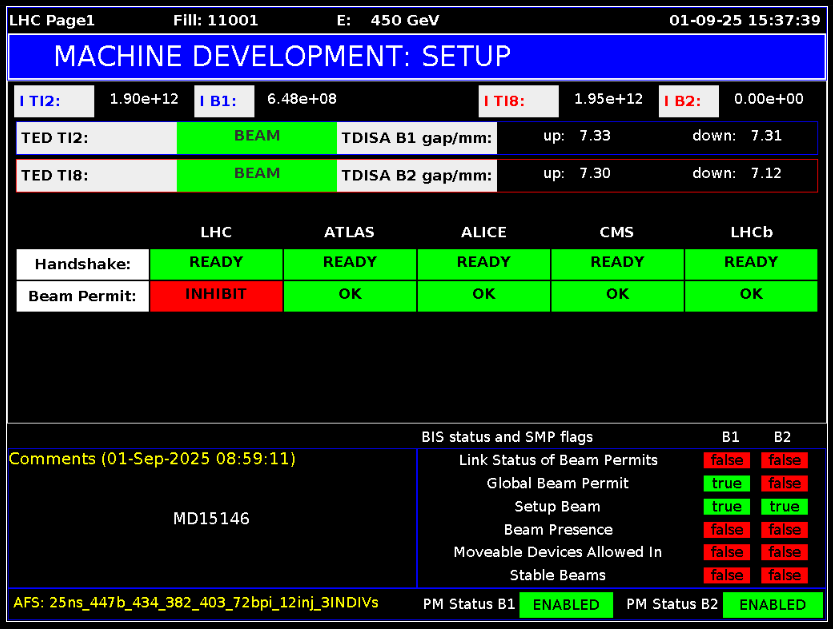The image size is (833, 629).
Task: Click the Link Status of Beam Permits B1 false flag
Action: pos(727,460)
